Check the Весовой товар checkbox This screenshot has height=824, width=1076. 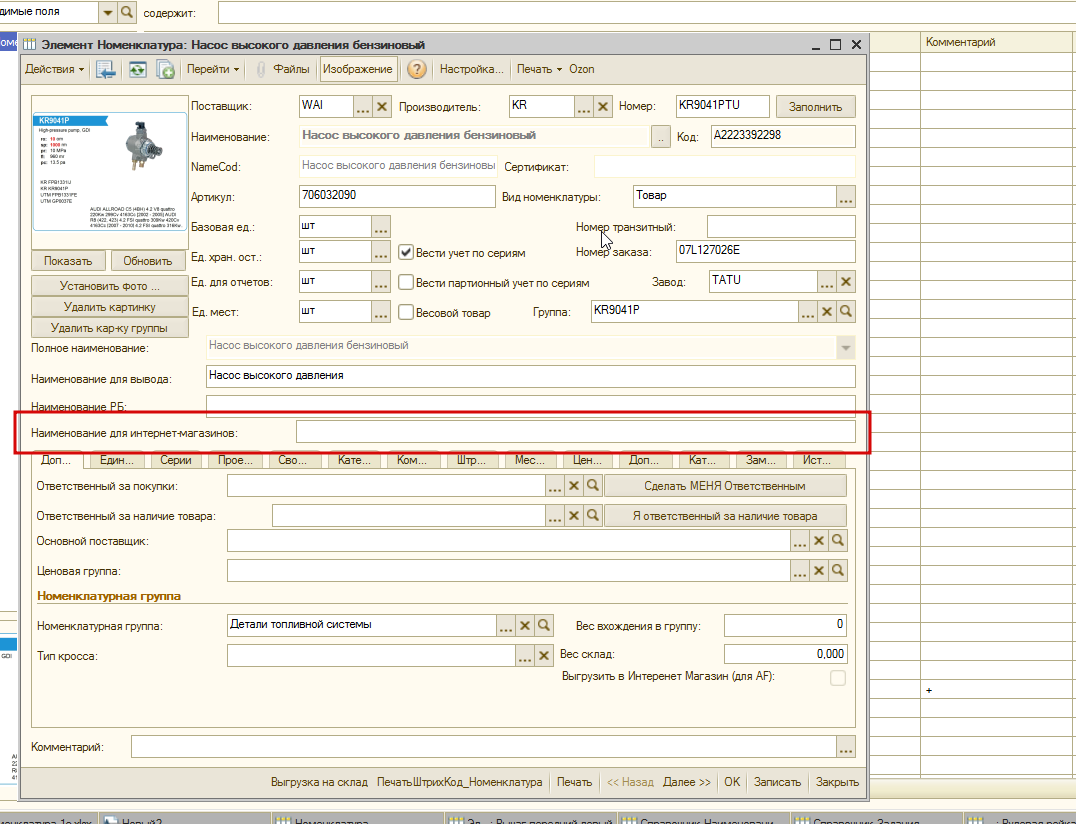[406, 313]
